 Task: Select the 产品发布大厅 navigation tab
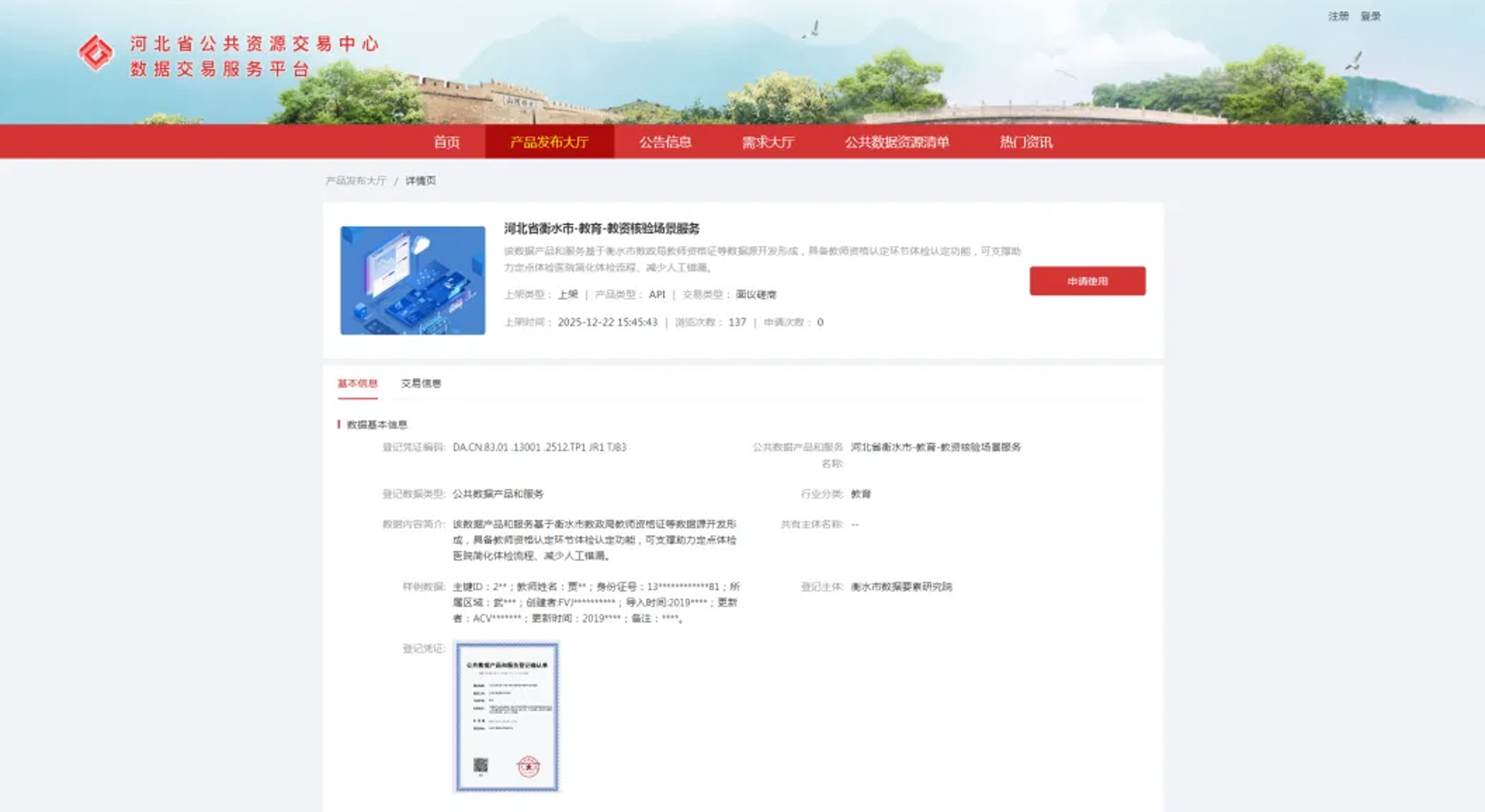(549, 142)
